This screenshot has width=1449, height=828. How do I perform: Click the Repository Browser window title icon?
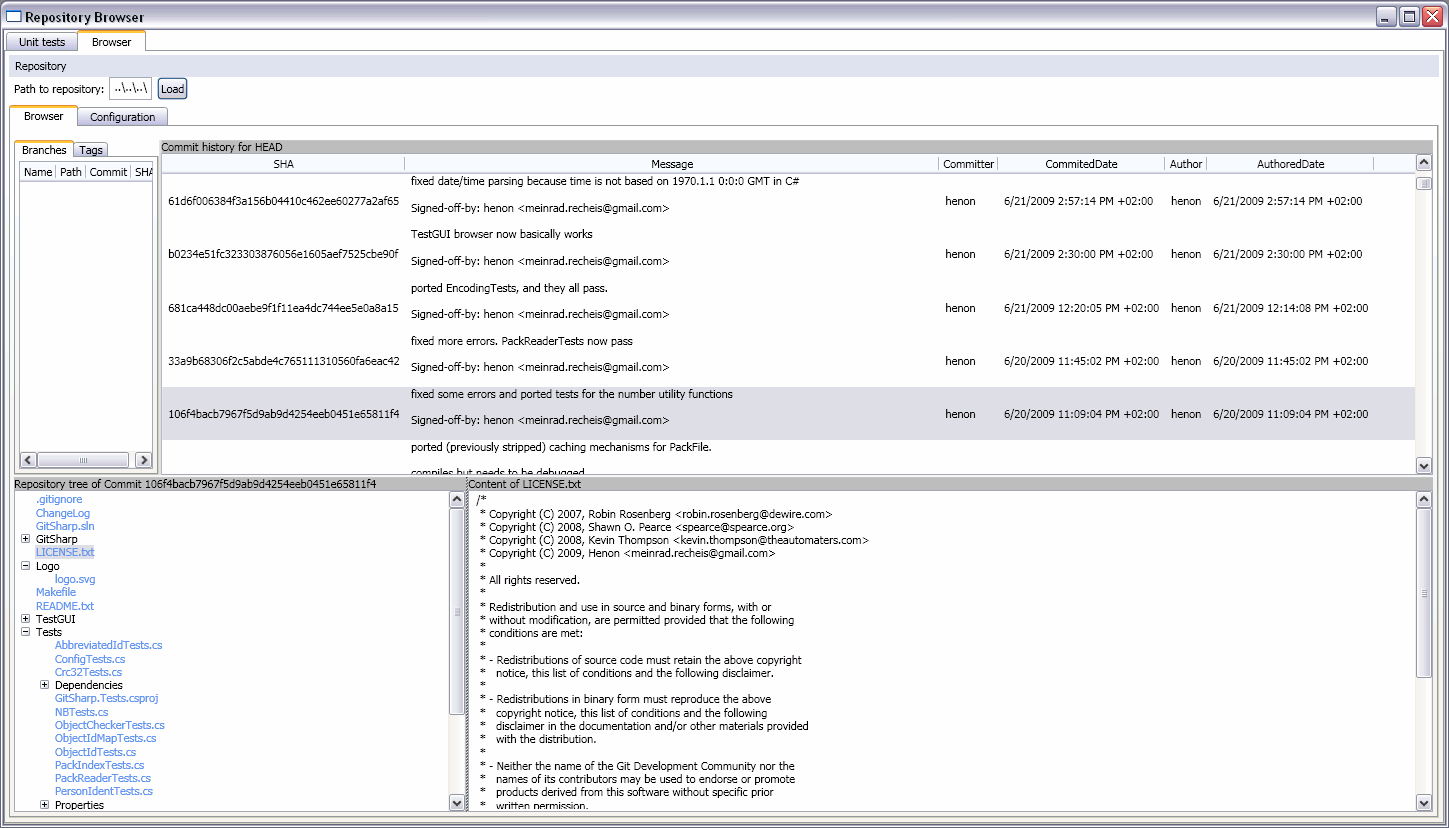pos(14,16)
